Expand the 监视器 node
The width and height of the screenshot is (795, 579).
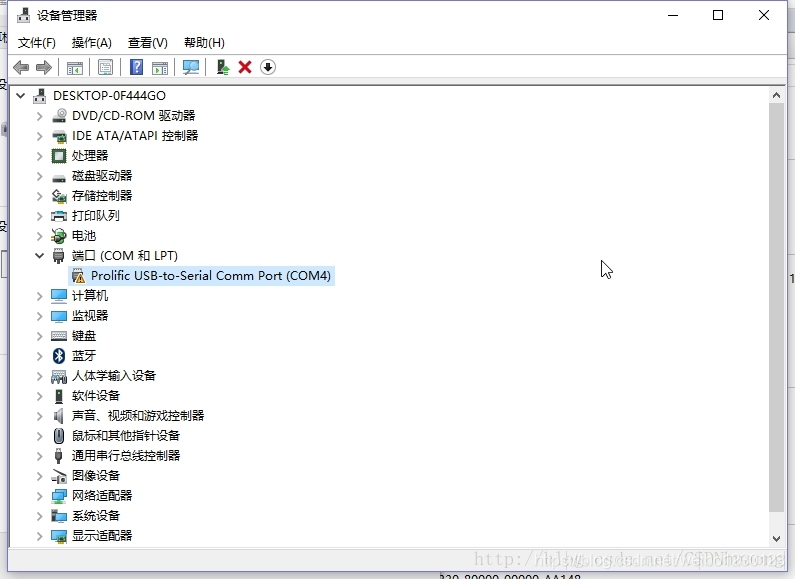pos(40,316)
